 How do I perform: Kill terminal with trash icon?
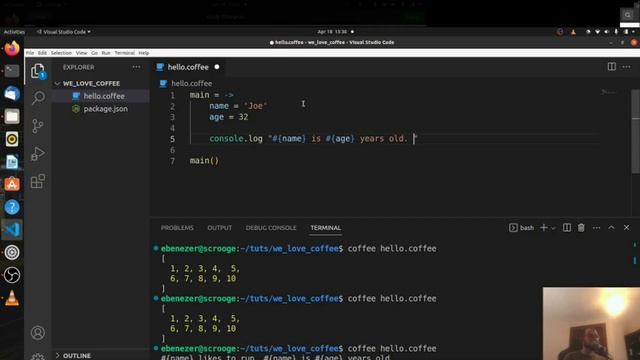581,227
